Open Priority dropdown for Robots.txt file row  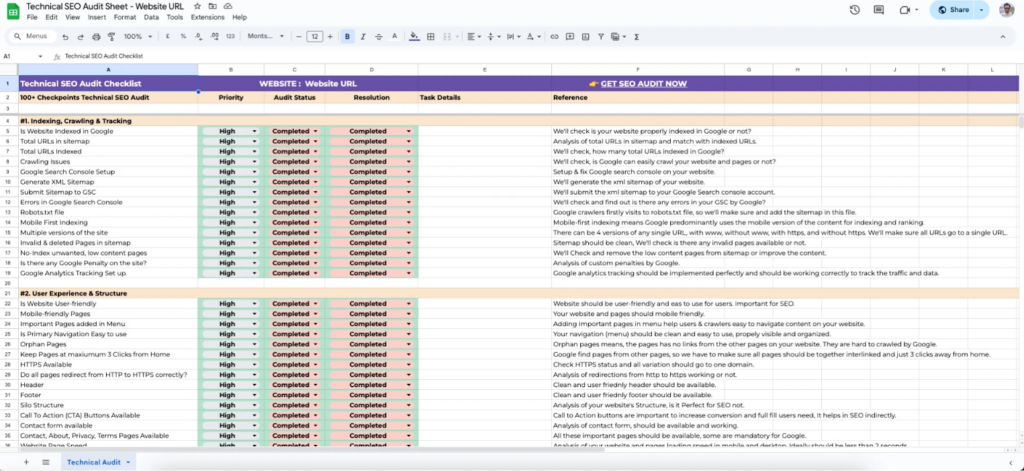tap(254, 212)
